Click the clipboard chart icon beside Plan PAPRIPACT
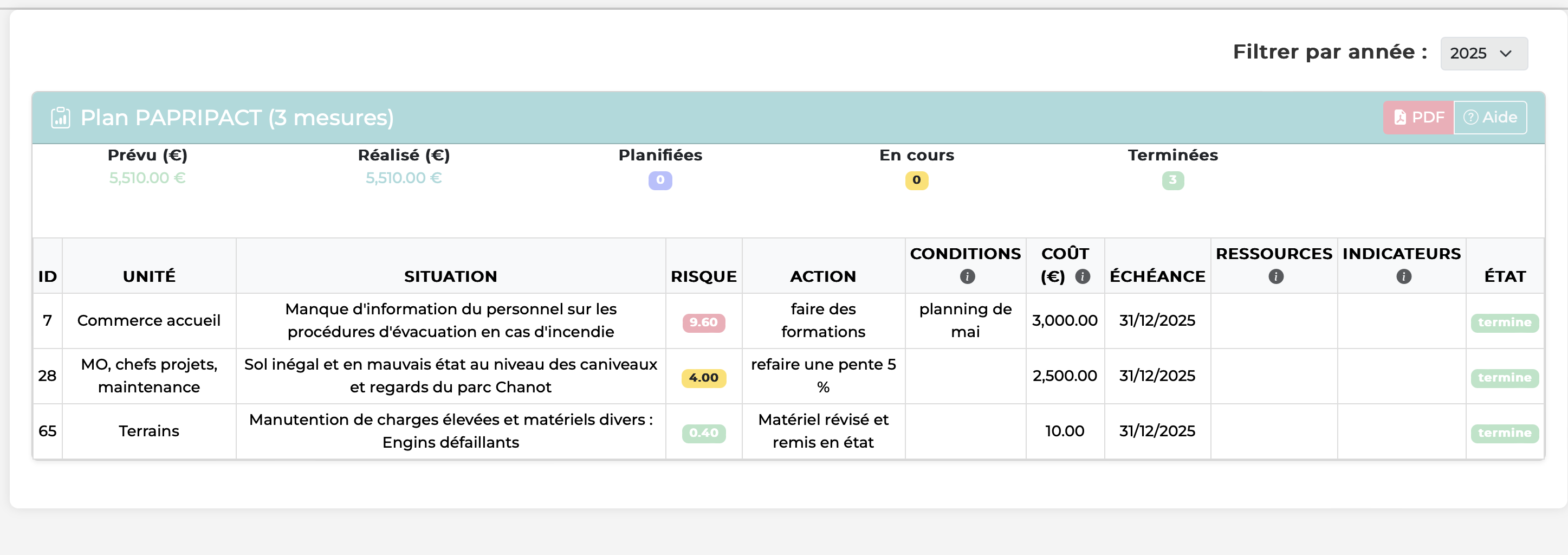The width and height of the screenshot is (1568, 555). point(60,118)
